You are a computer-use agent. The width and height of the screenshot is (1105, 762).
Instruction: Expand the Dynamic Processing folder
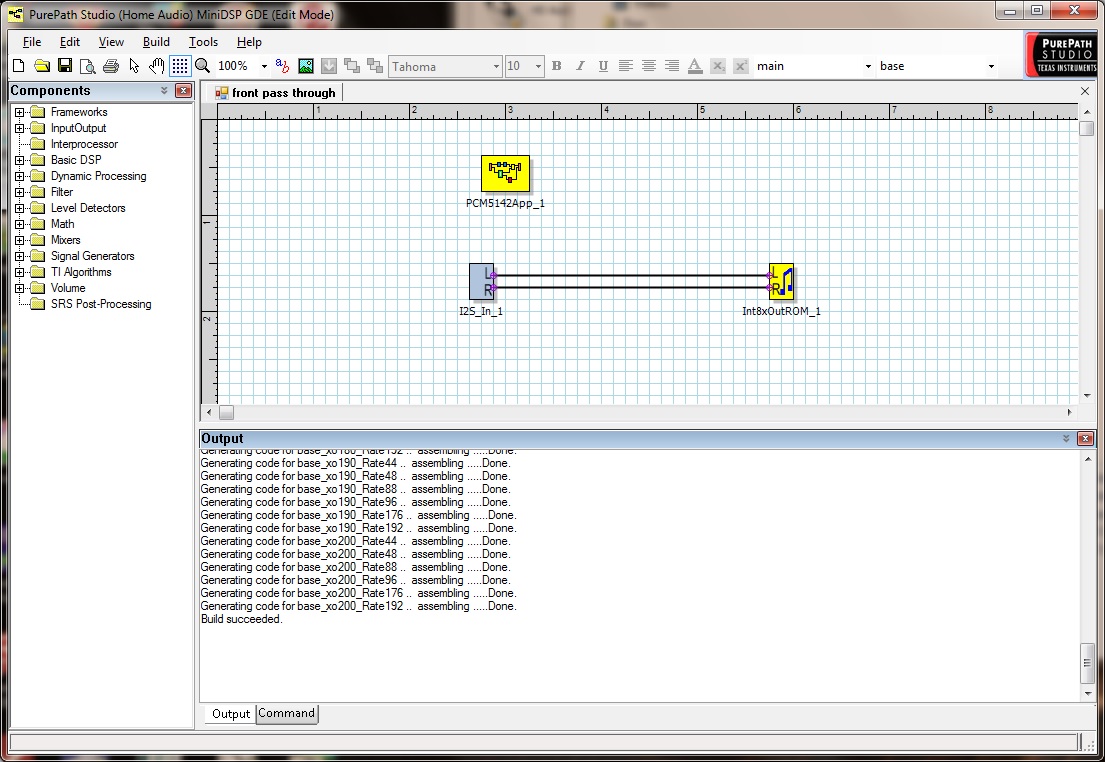click(x=20, y=176)
